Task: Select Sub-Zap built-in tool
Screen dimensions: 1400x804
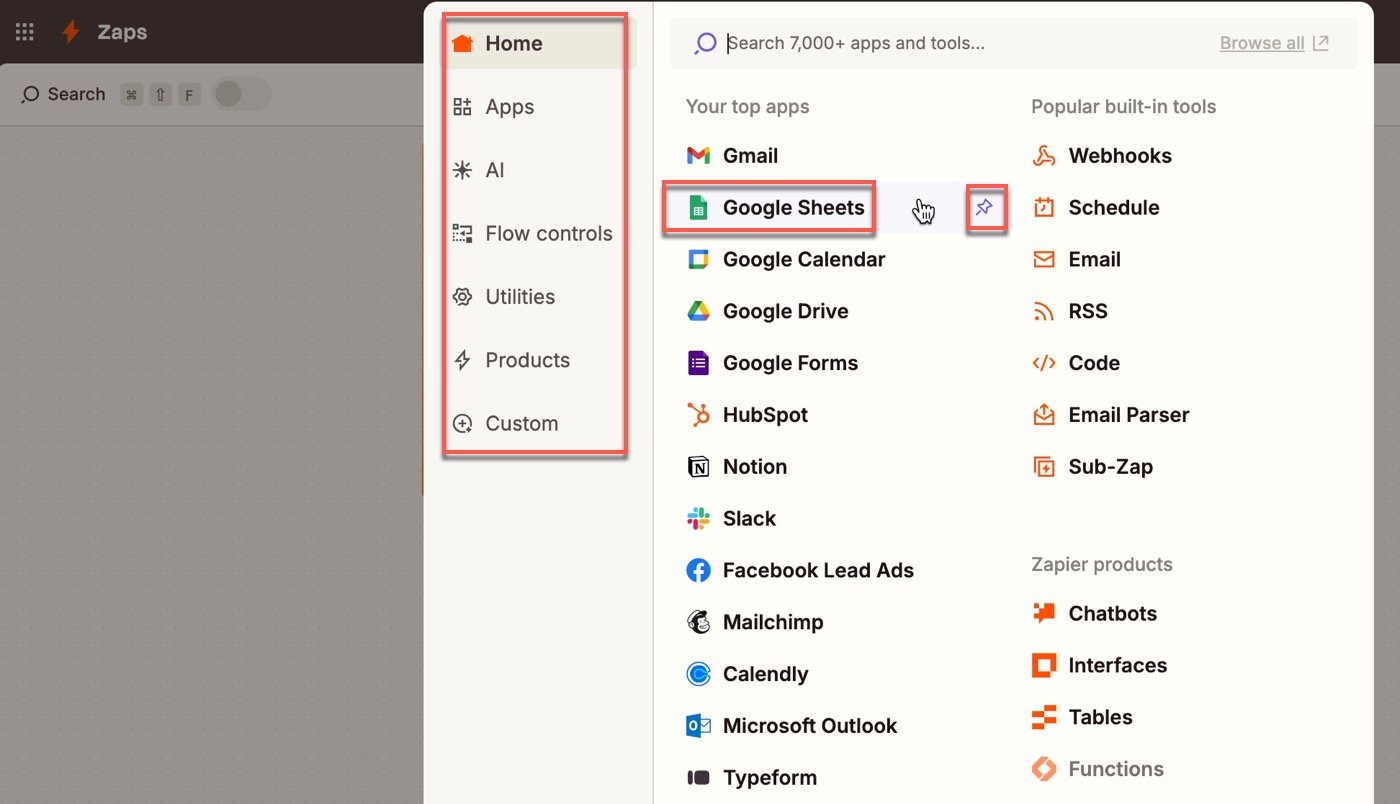Action: pyautogui.click(x=1092, y=467)
